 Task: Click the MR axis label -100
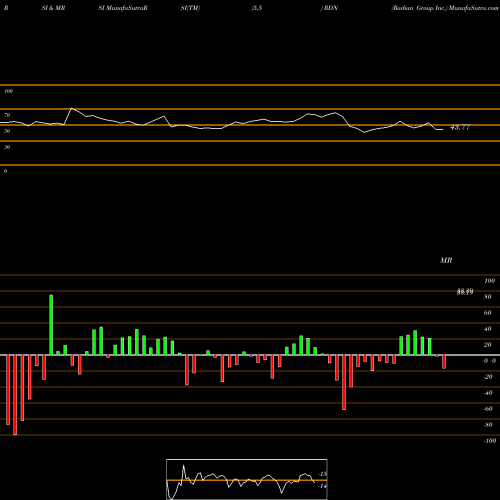pos(490,441)
